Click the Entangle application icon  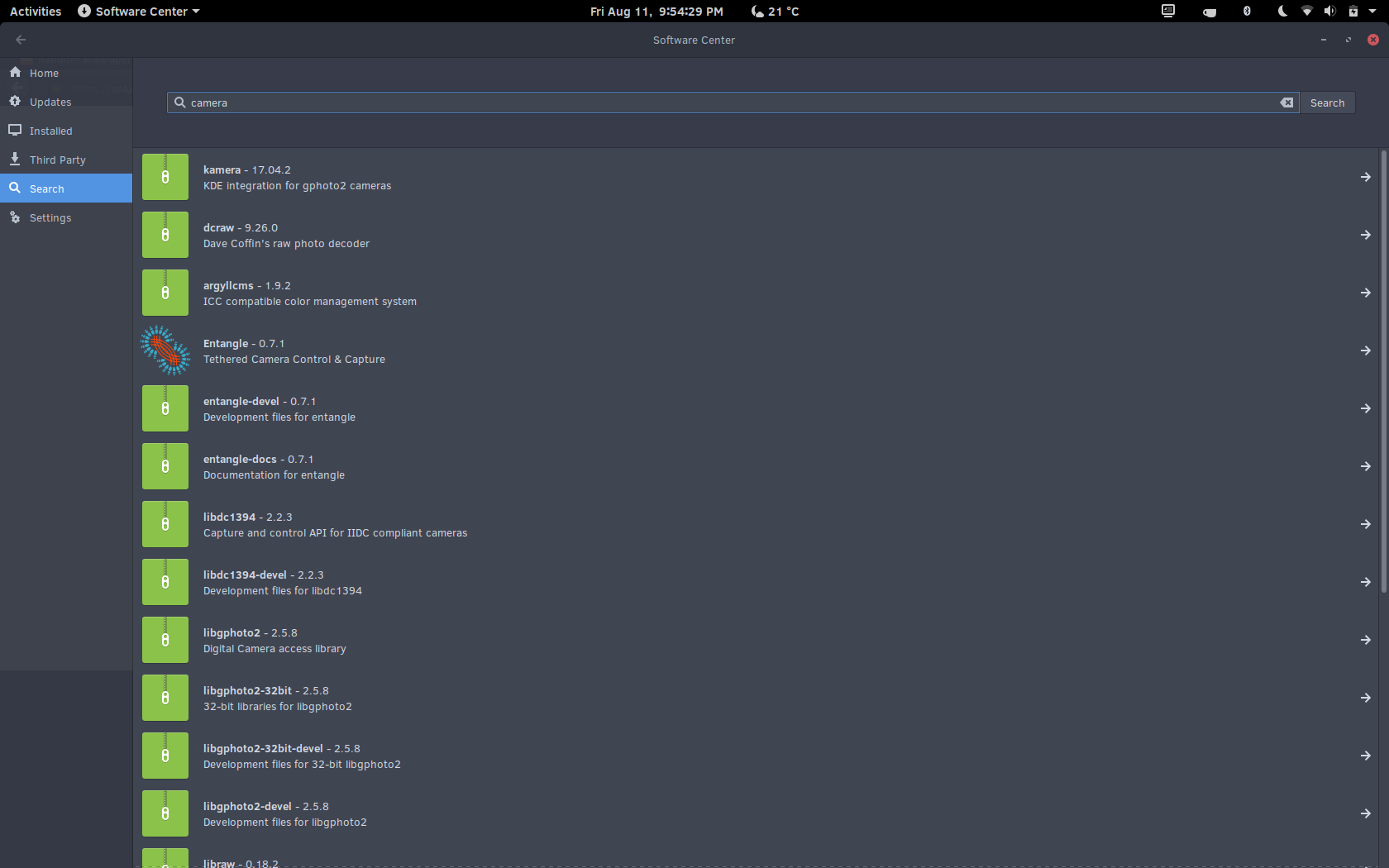point(165,351)
